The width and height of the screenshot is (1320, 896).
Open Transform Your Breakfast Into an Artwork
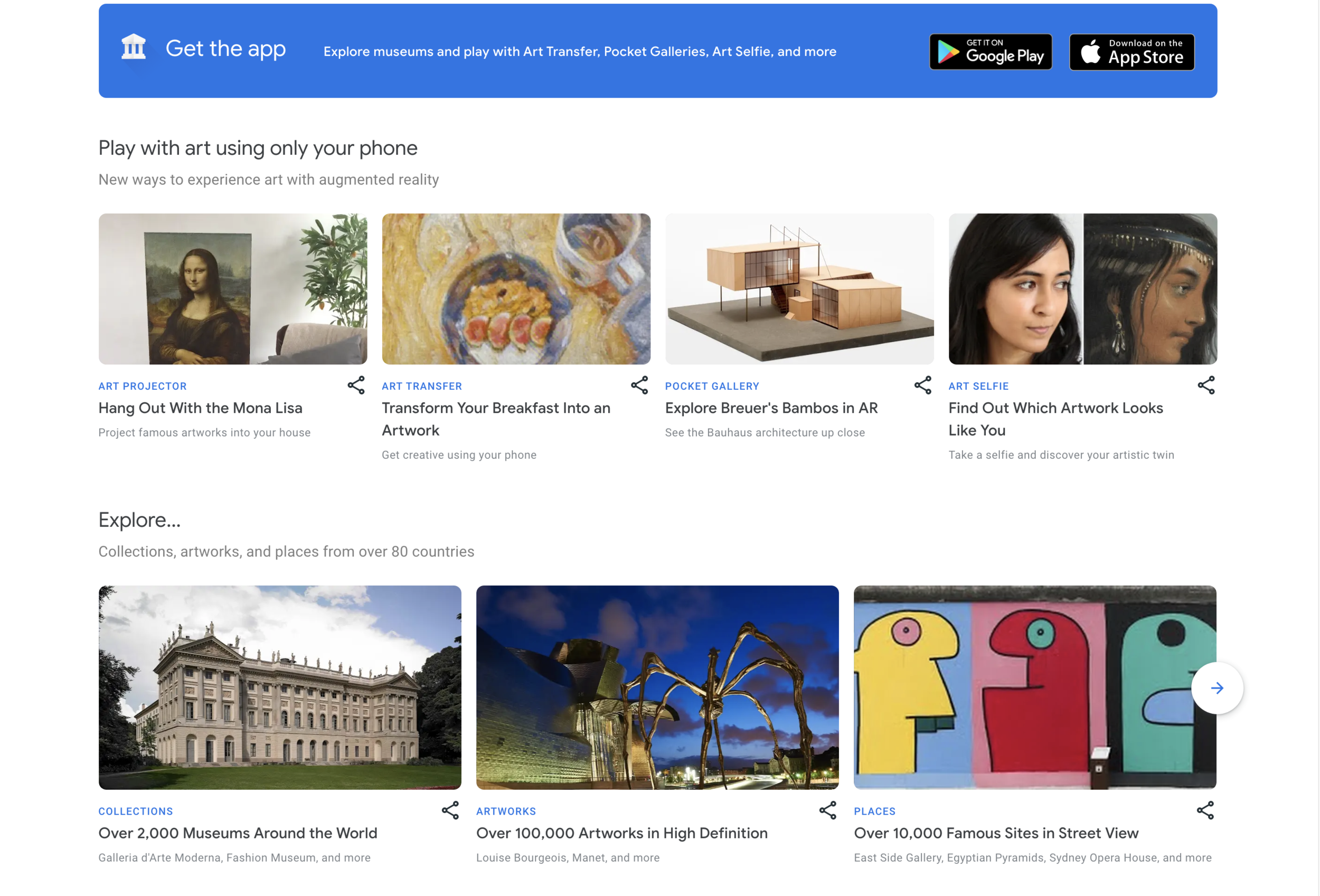[x=496, y=419]
